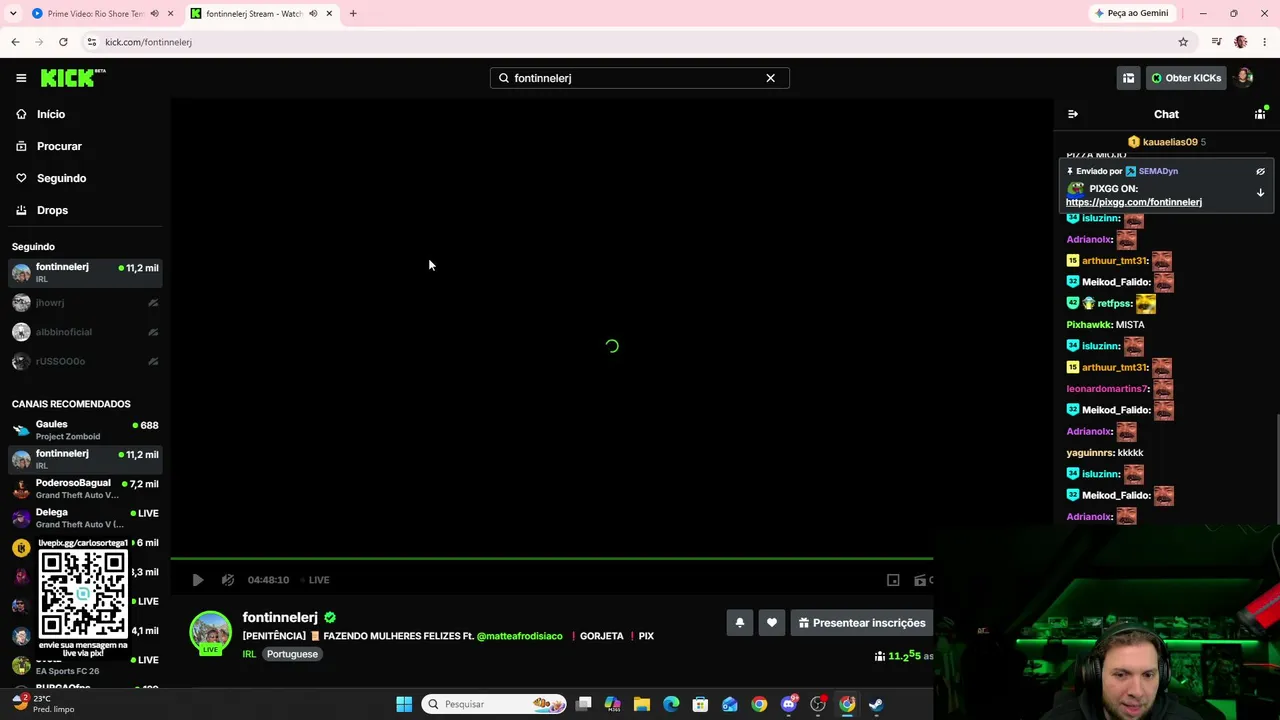This screenshot has height=720, width=1280.
Task: Open the fontinnelerj streamer avatar
Action: [x=210, y=633]
